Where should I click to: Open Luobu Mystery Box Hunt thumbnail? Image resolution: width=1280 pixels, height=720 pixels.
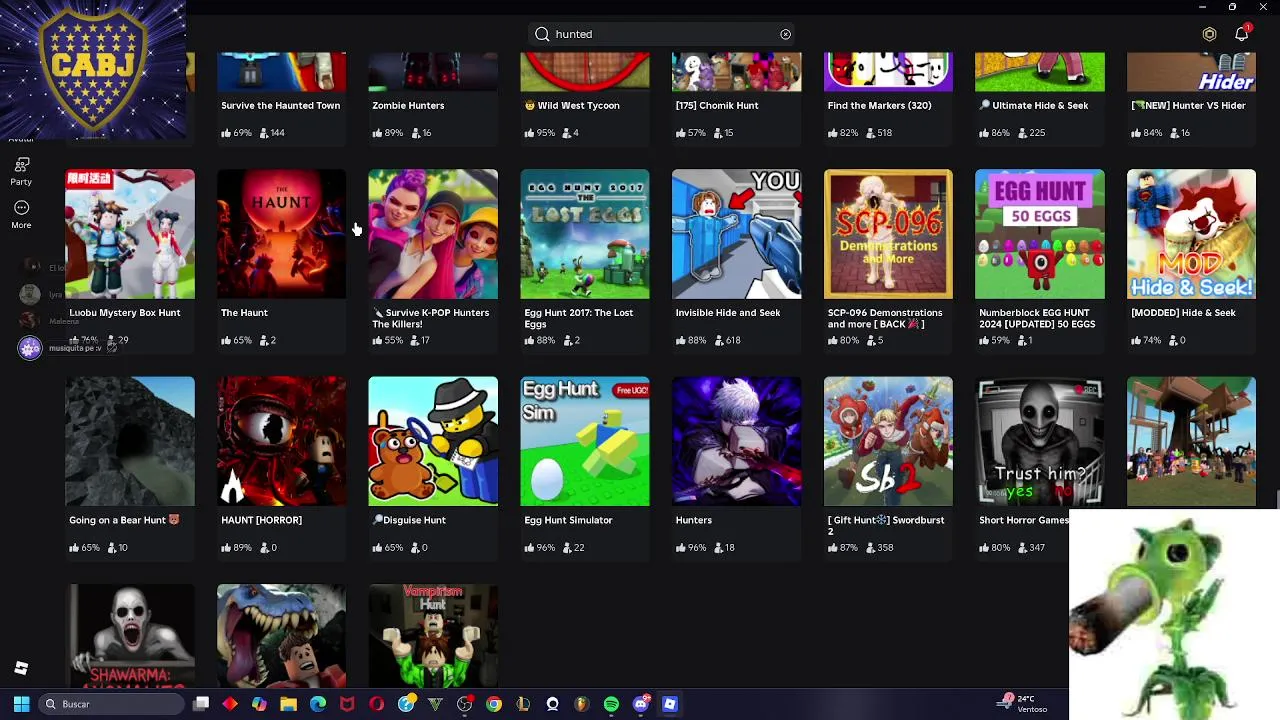coord(130,234)
